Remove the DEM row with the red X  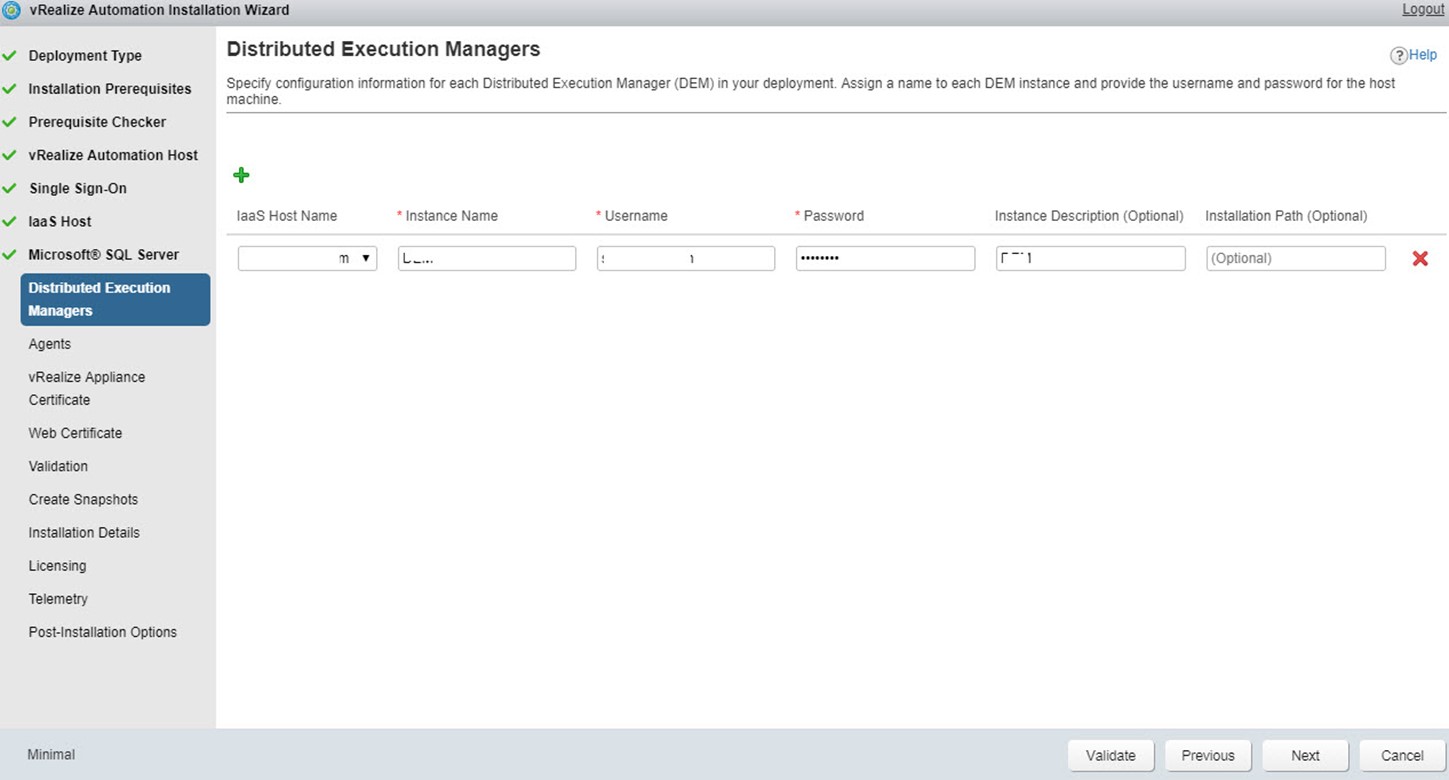pyautogui.click(x=1419, y=258)
